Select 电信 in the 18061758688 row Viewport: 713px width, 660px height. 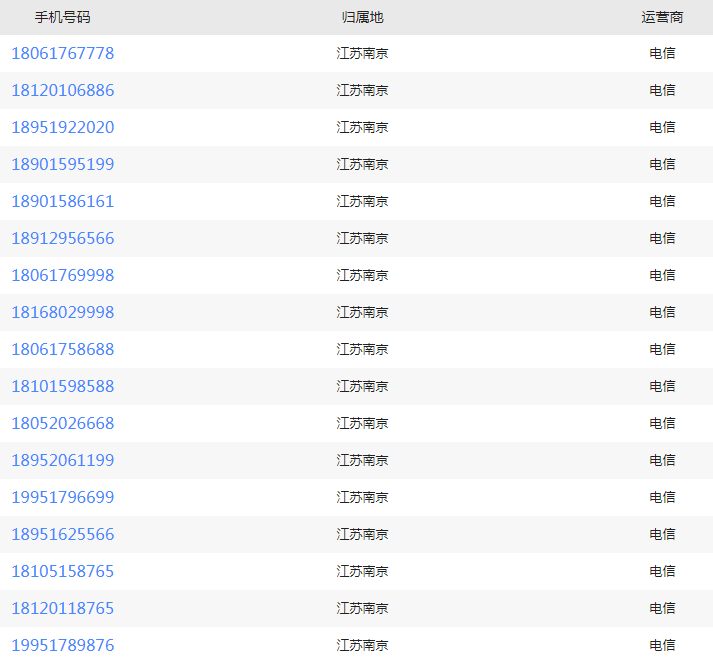point(662,350)
